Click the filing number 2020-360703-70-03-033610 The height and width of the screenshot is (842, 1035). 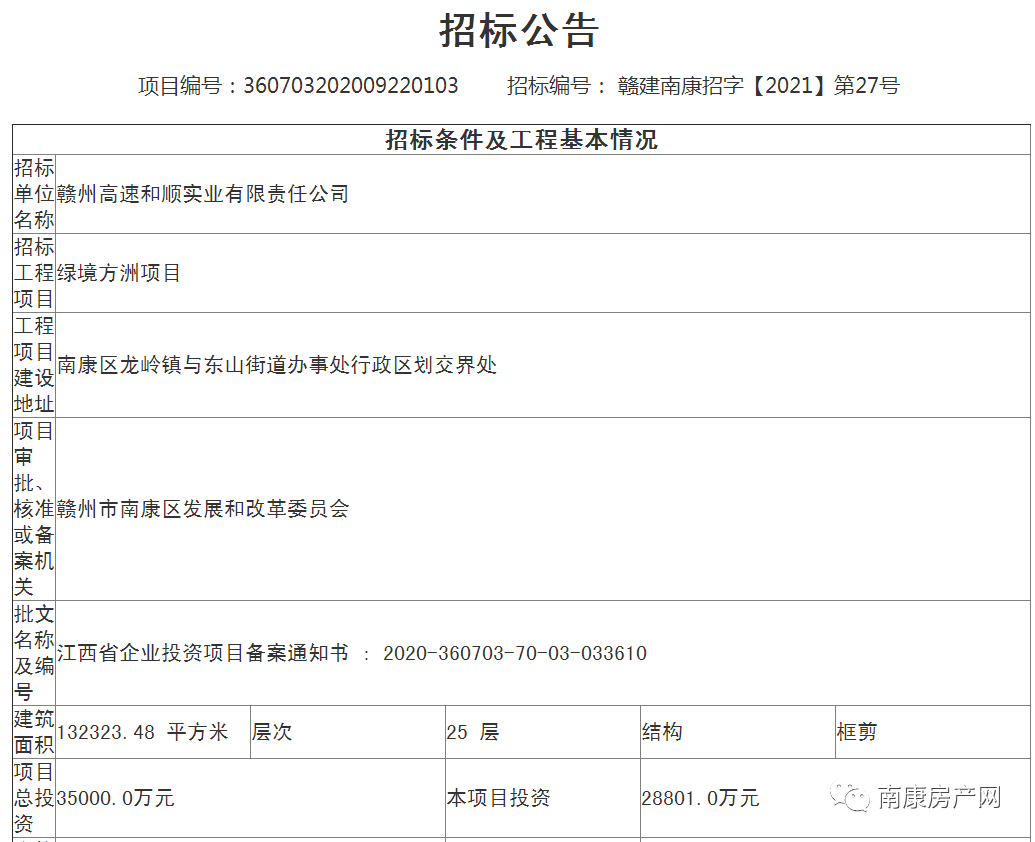[x=515, y=653]
